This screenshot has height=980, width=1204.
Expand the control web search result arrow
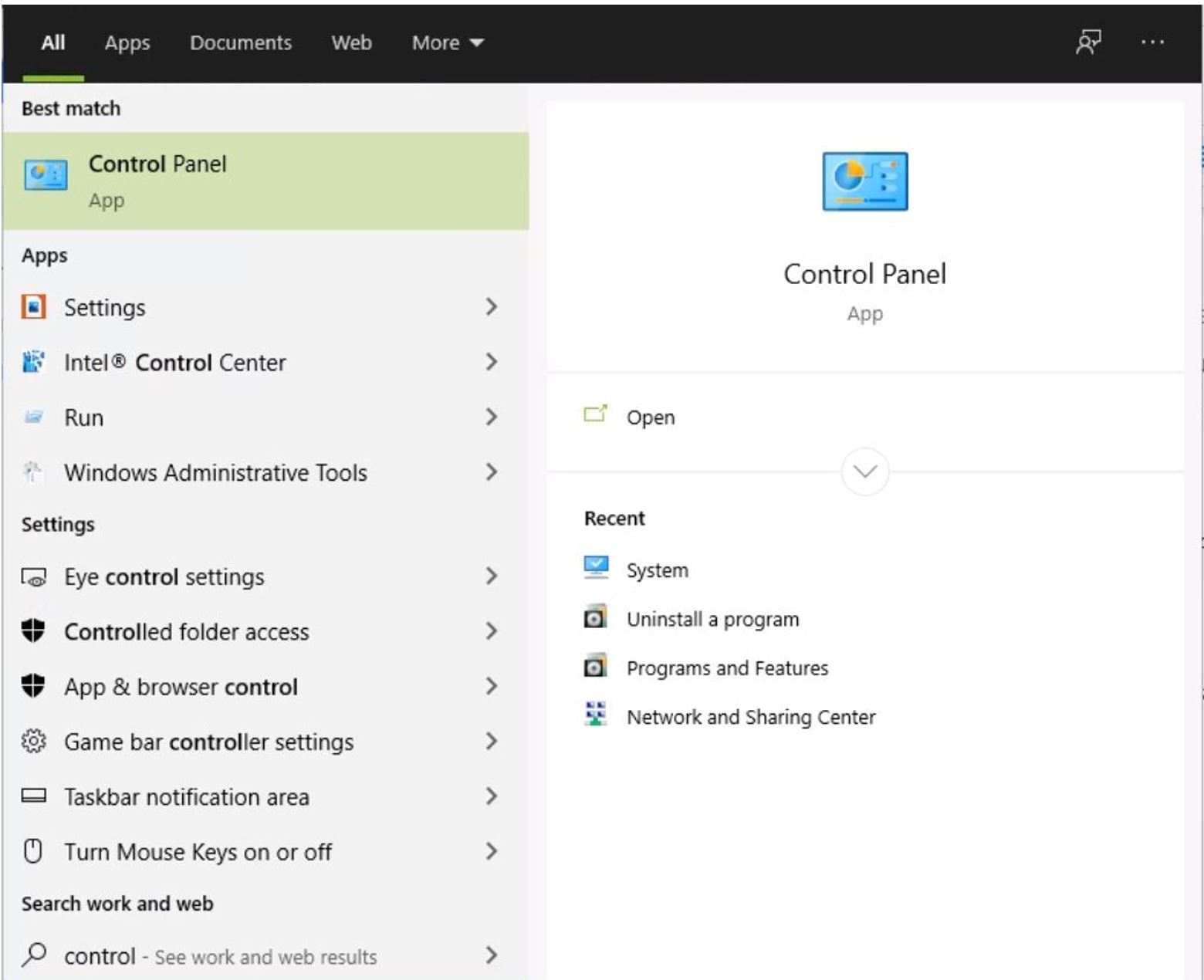(492, 955)
